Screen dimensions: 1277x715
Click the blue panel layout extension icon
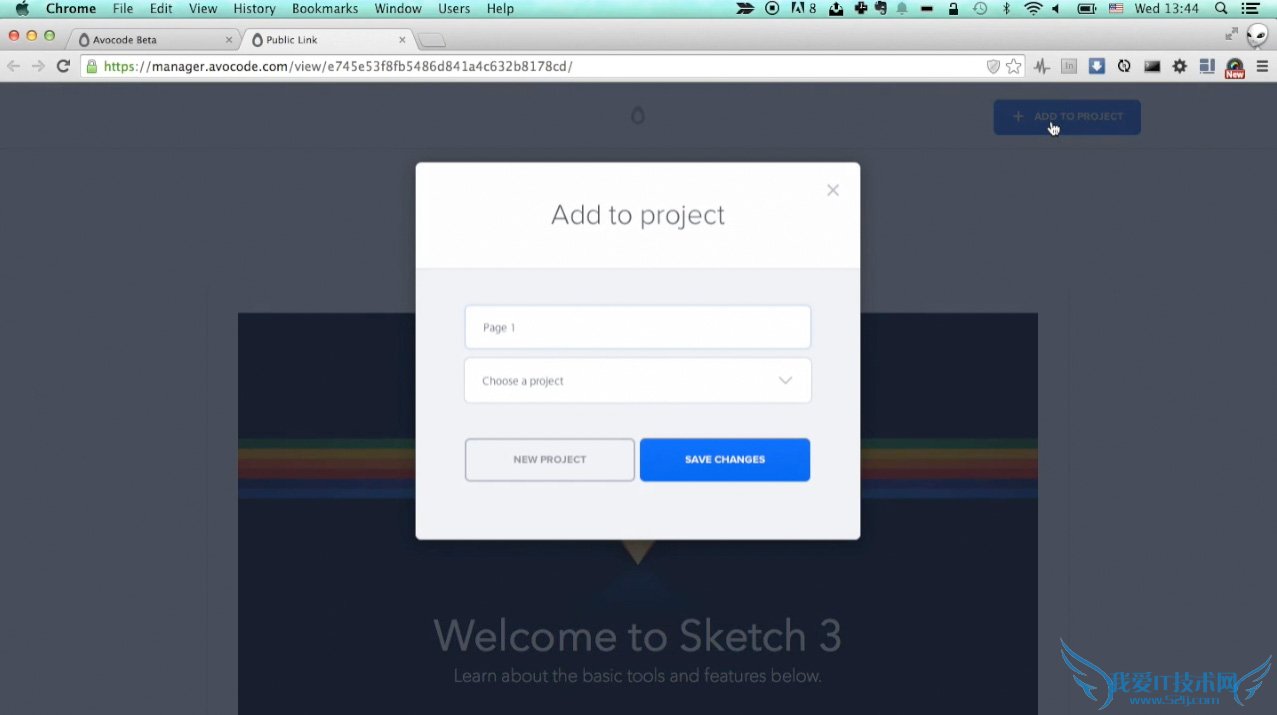[1207, 66]
